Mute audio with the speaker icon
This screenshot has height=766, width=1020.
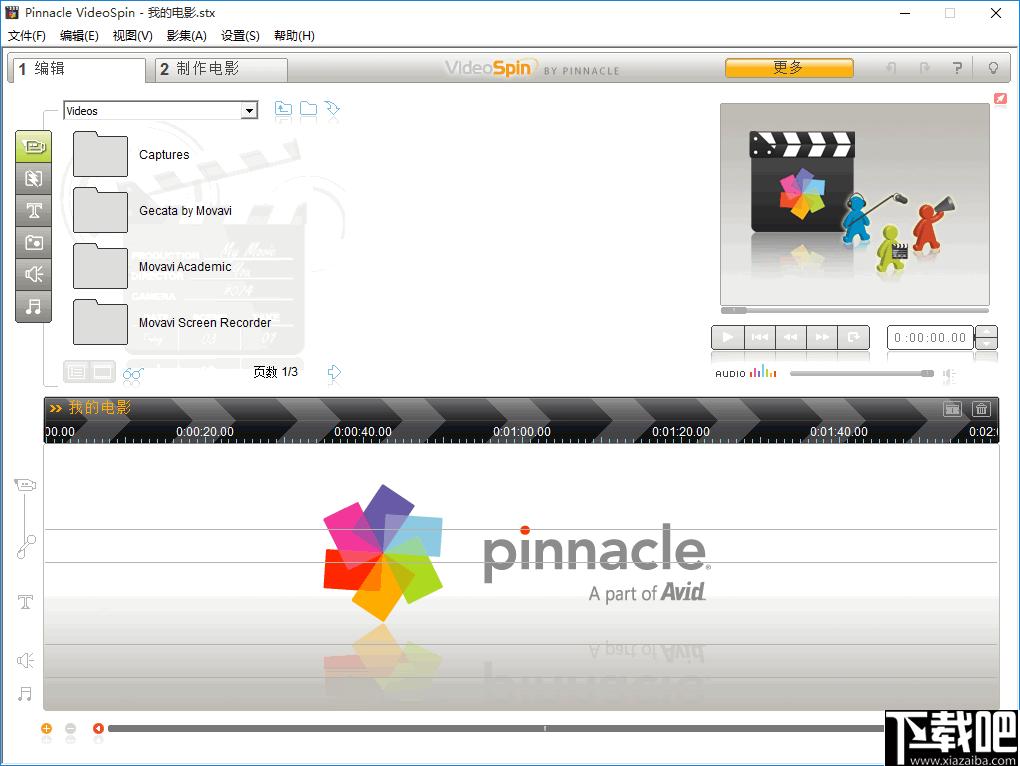pyautogui.click(x=949, y=374)
